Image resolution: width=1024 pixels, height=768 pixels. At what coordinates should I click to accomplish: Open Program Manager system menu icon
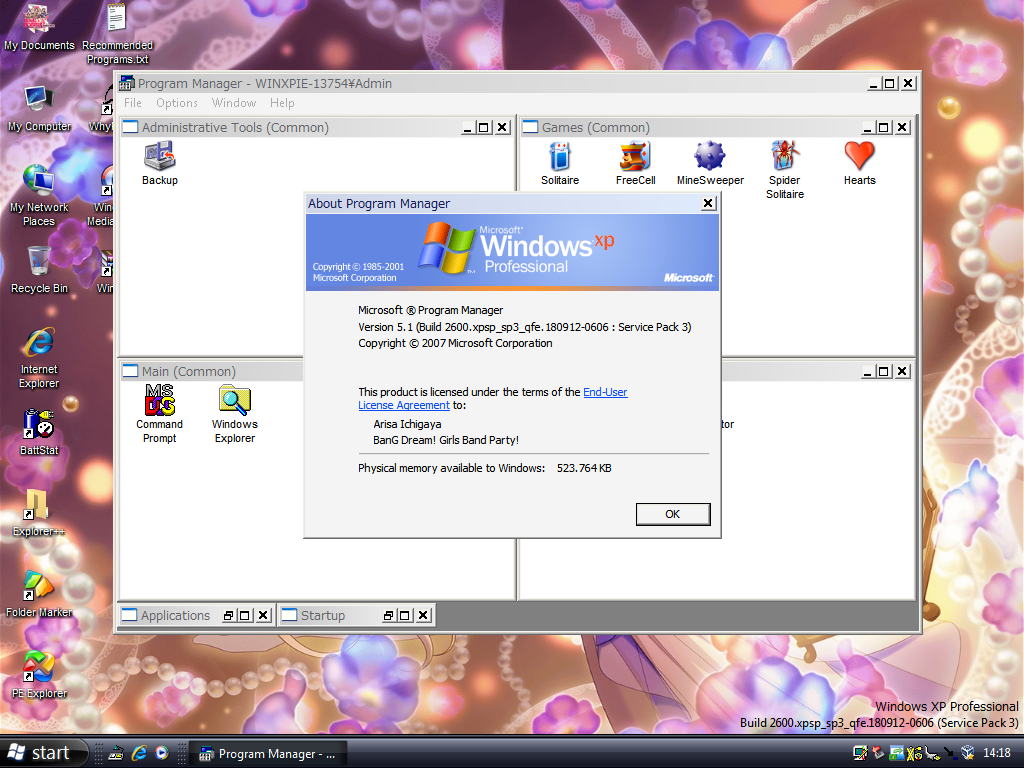click(x=127, y=84)
